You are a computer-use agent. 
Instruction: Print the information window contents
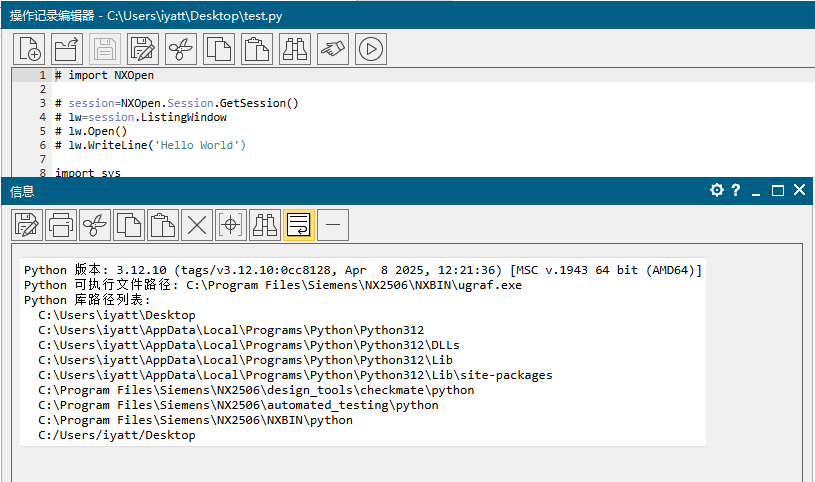point(62,225)
